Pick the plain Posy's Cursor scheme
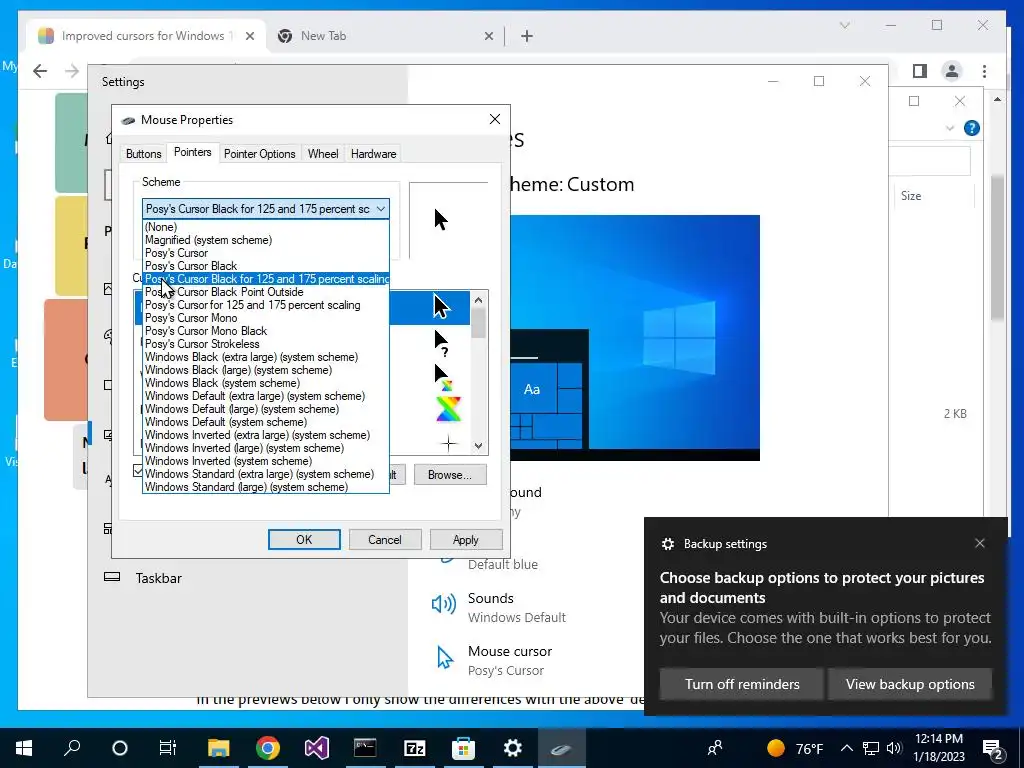 click(266, 253)
